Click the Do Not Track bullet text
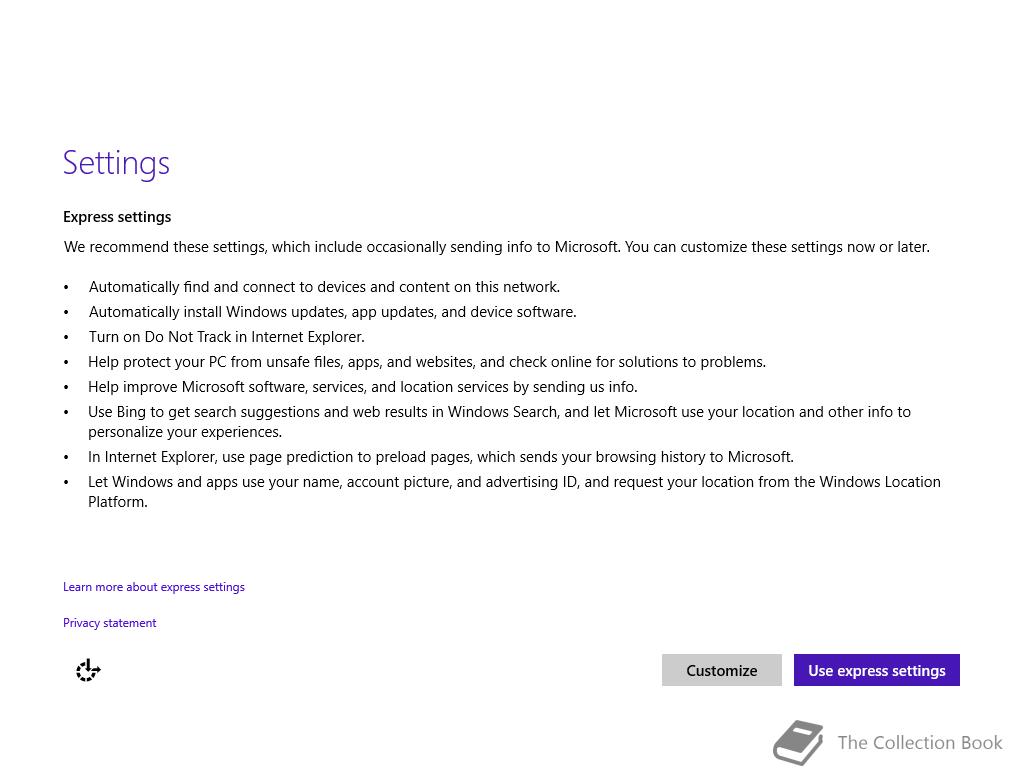Screen dimensions: 1024x768 click(227, 337)
